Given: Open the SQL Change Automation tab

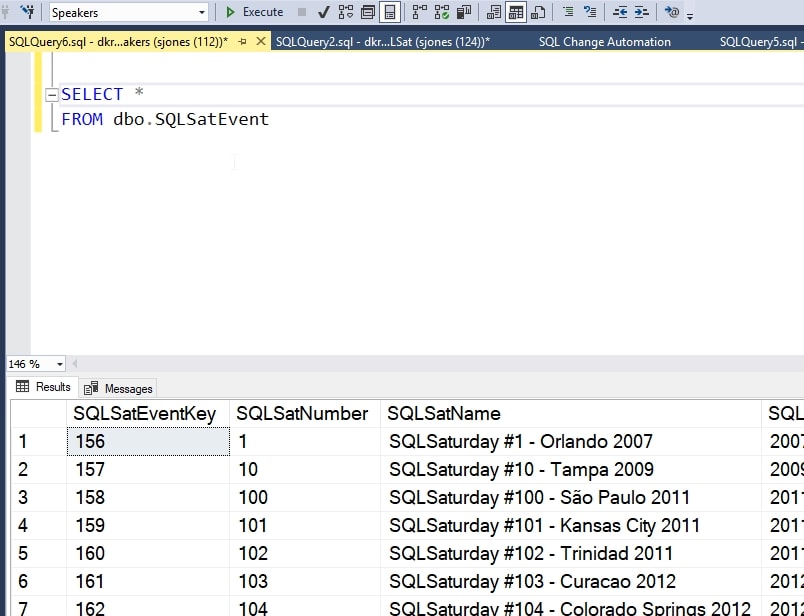Looking at the screenshot, I should click(605, 42).
